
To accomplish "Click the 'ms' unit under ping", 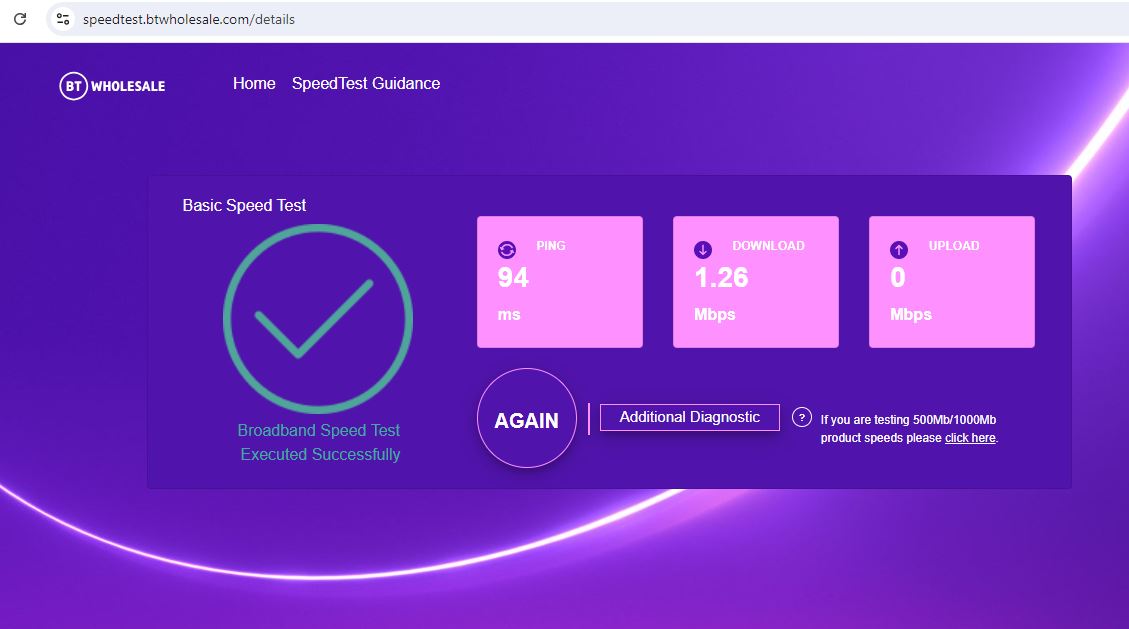I will point(509,314).
